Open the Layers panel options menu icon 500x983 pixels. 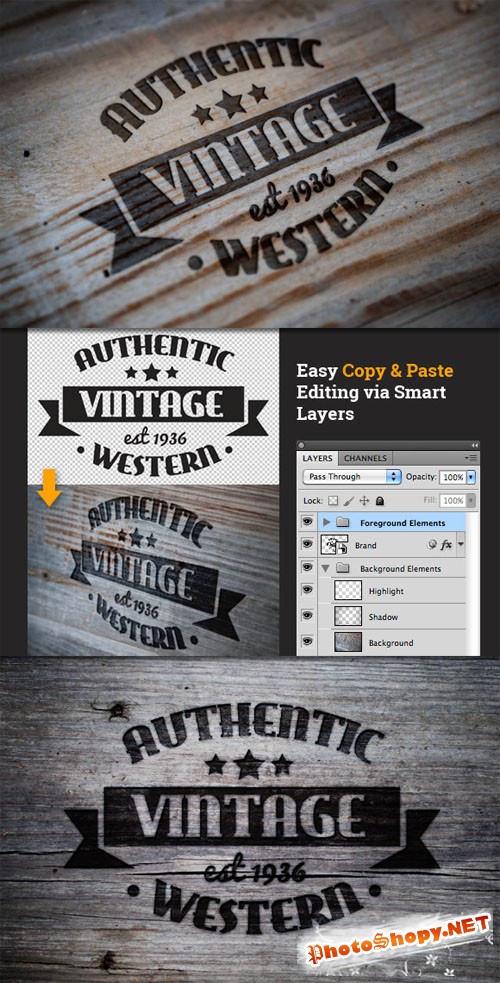click(471, 458)
